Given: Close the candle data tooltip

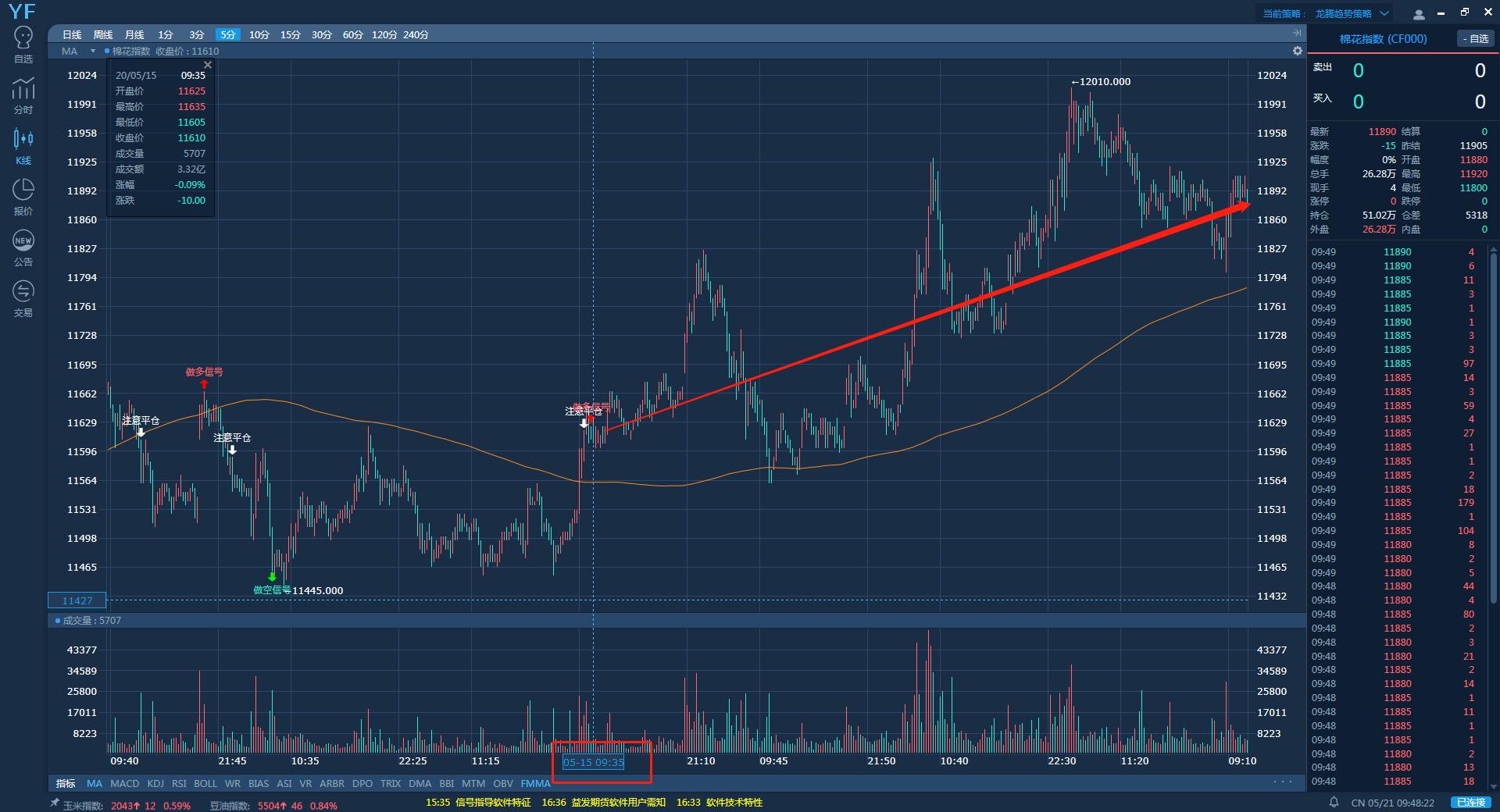Looking at the screenshot, I should [208, 65].
